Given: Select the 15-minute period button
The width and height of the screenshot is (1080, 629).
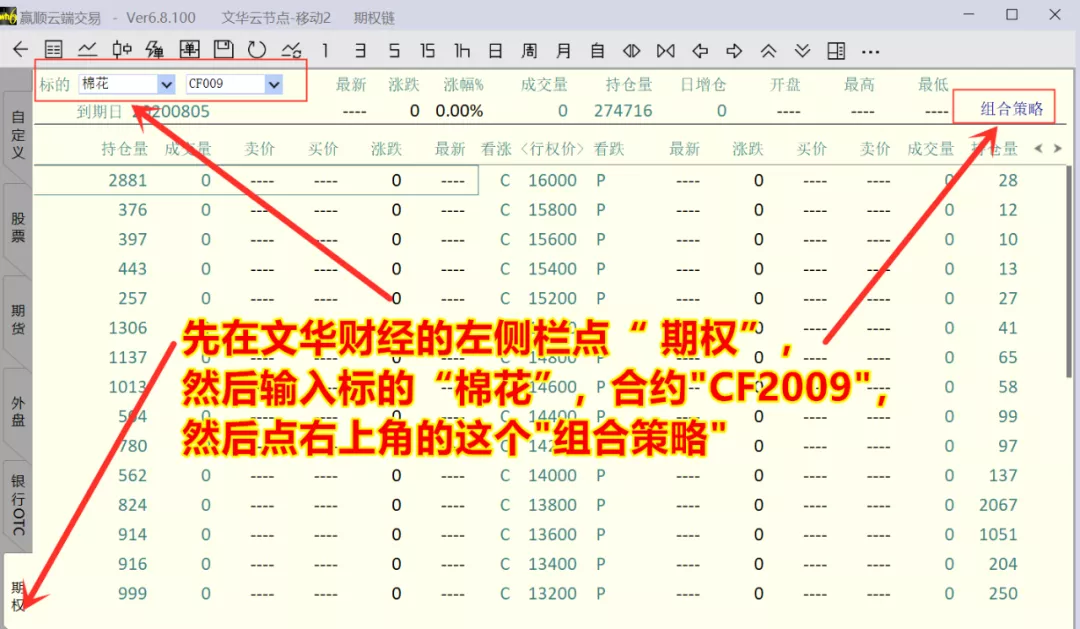Looking at the screenshot, I should pos(428,50).
